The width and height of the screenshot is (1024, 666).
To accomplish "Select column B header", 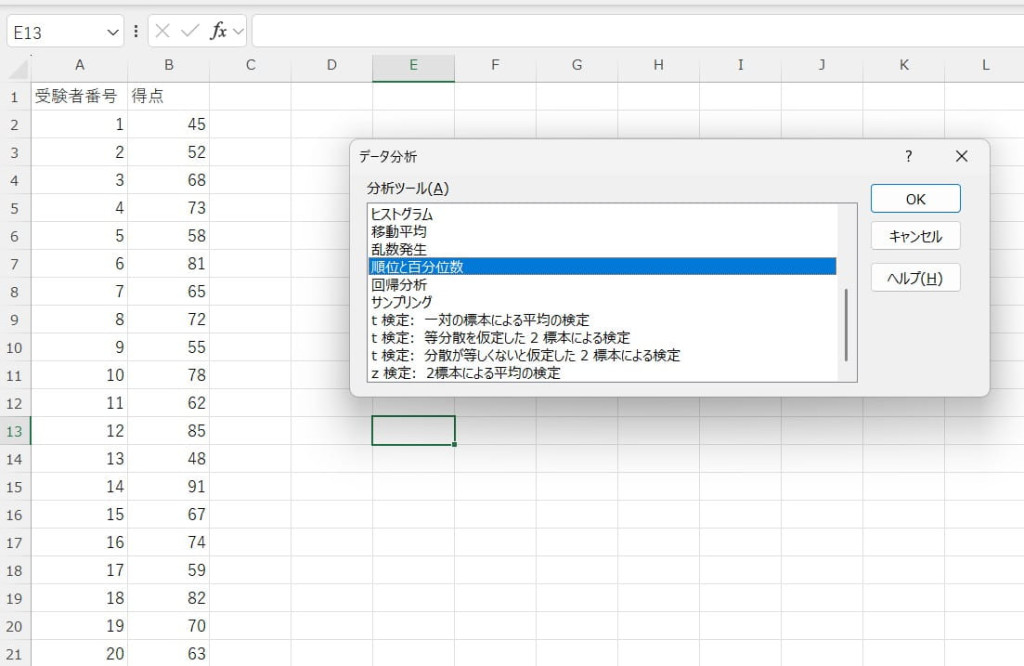I will 169,66.
